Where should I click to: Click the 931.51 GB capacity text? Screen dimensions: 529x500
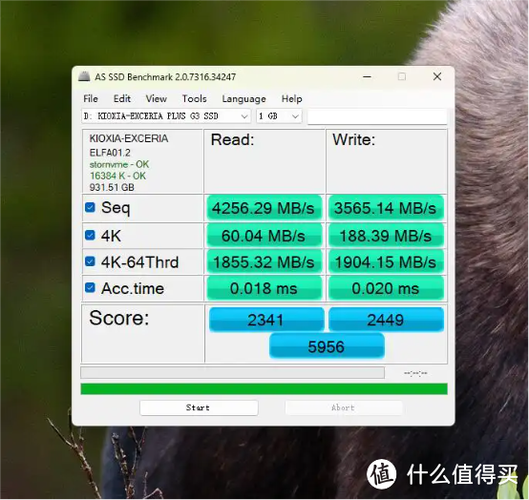click(112, 187)
